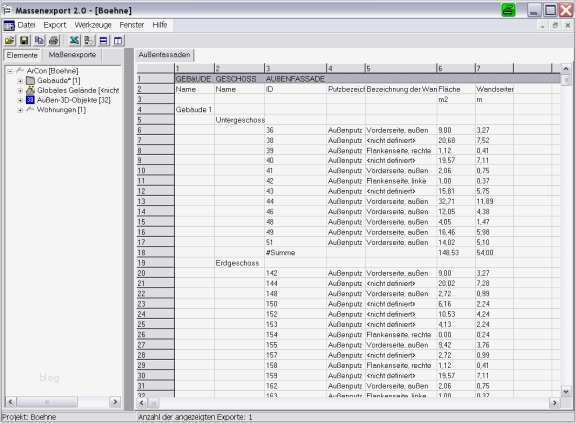576x423 pixels.
Task: Expand the Globales Gelände node
Action: pyautogui.click(x=21, y=90)
